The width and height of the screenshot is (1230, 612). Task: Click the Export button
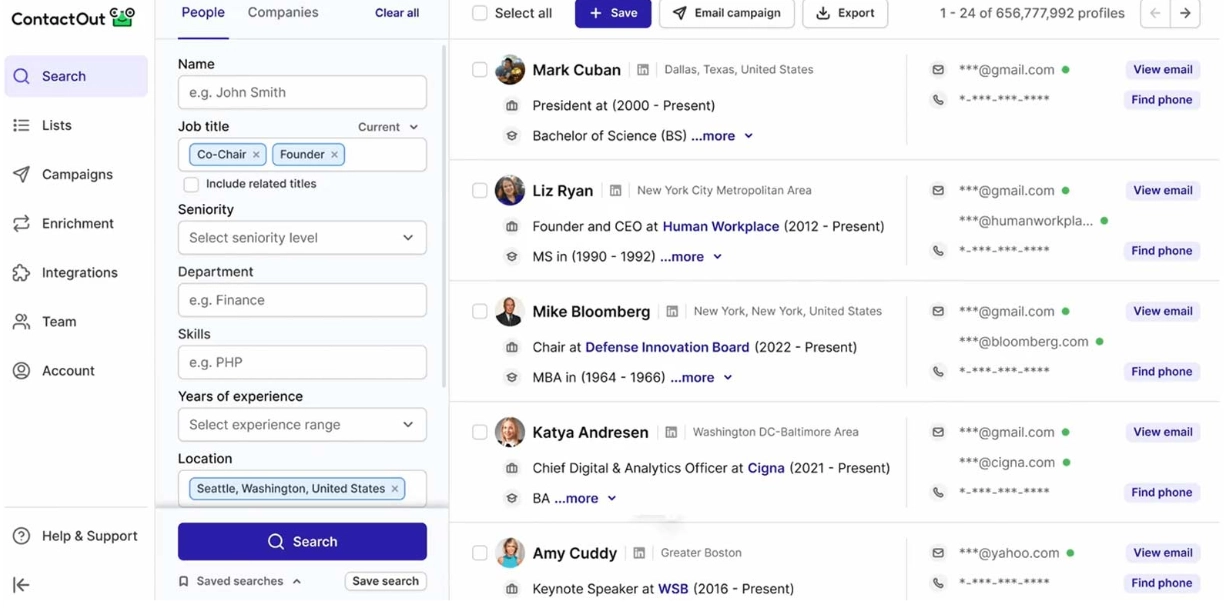coord(845,14)
